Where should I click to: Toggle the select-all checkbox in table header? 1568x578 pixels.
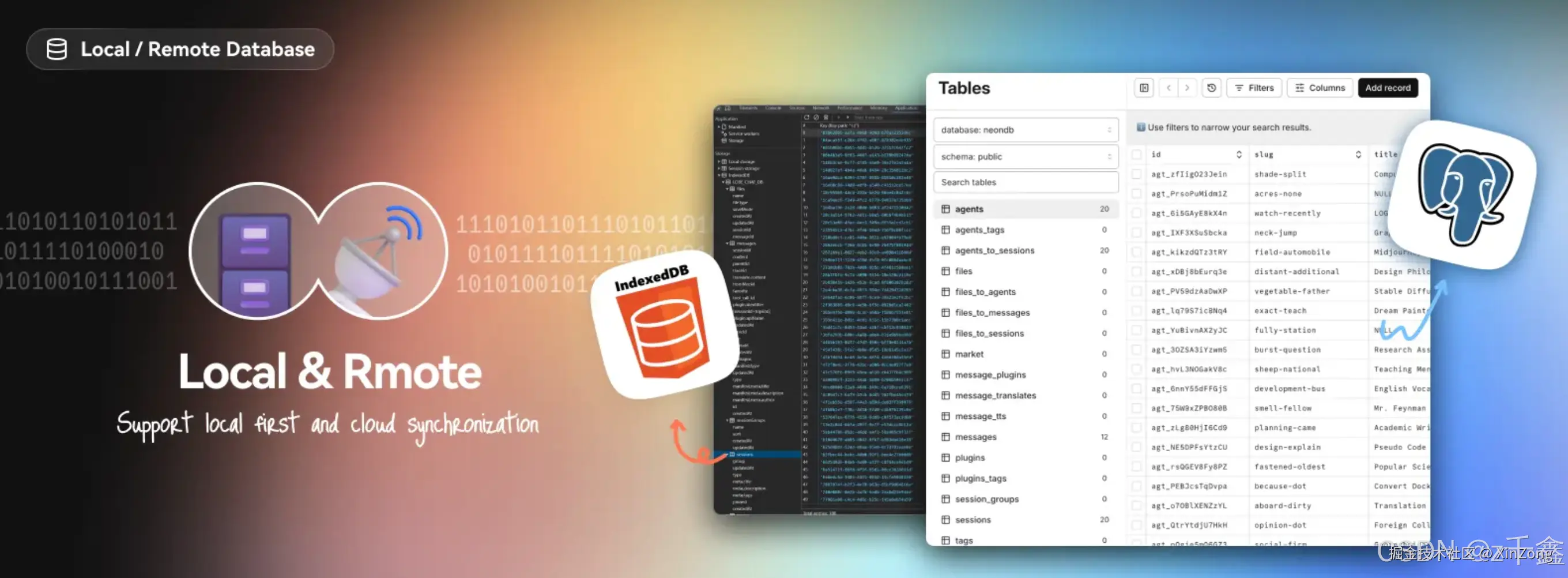coord(1136,155)
